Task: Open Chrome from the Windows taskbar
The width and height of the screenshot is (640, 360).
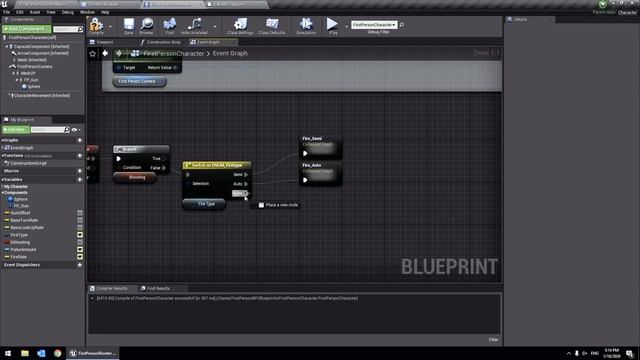Action: coord(57,353)
